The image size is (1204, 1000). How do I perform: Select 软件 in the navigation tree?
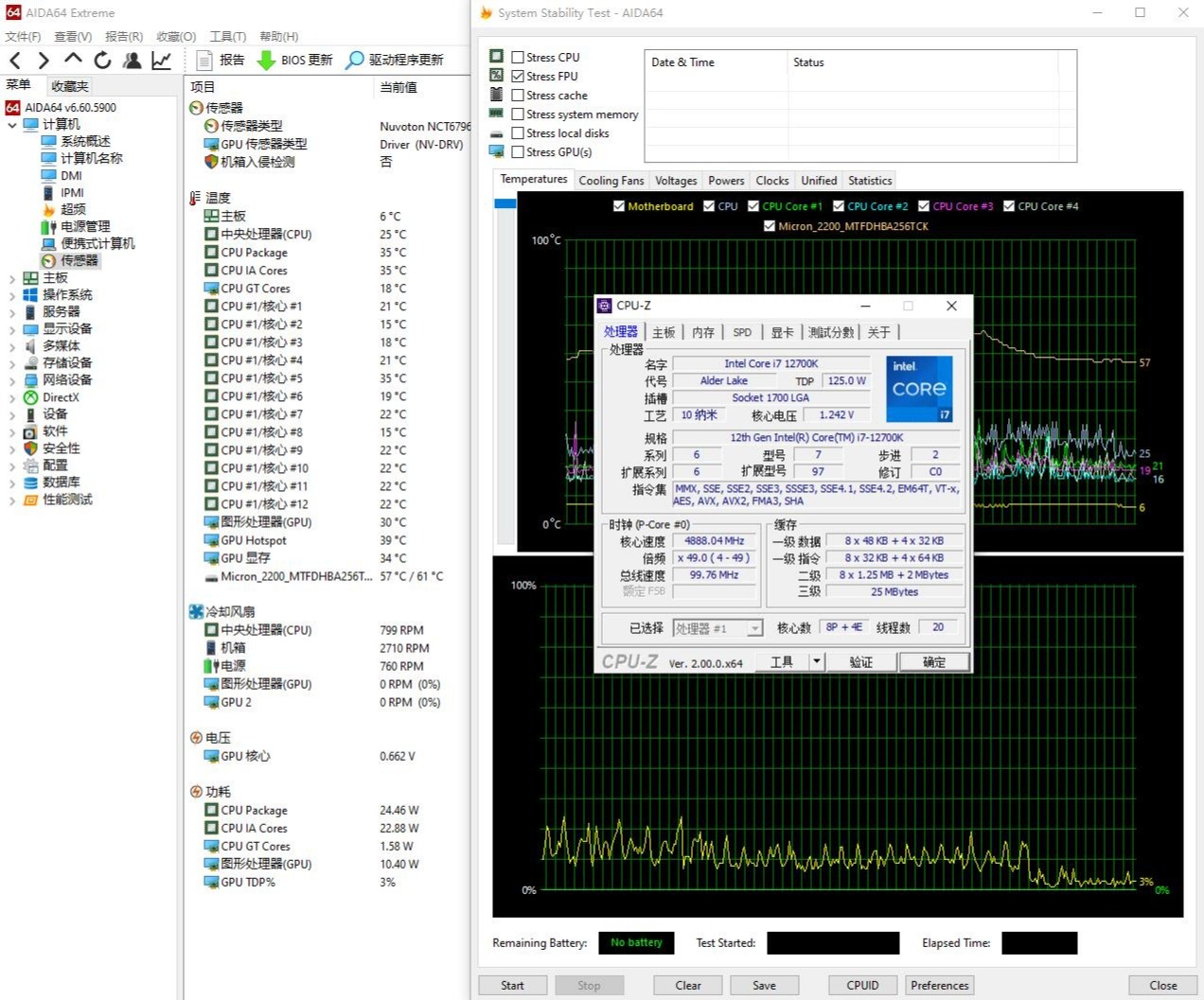tap(55, 431)
